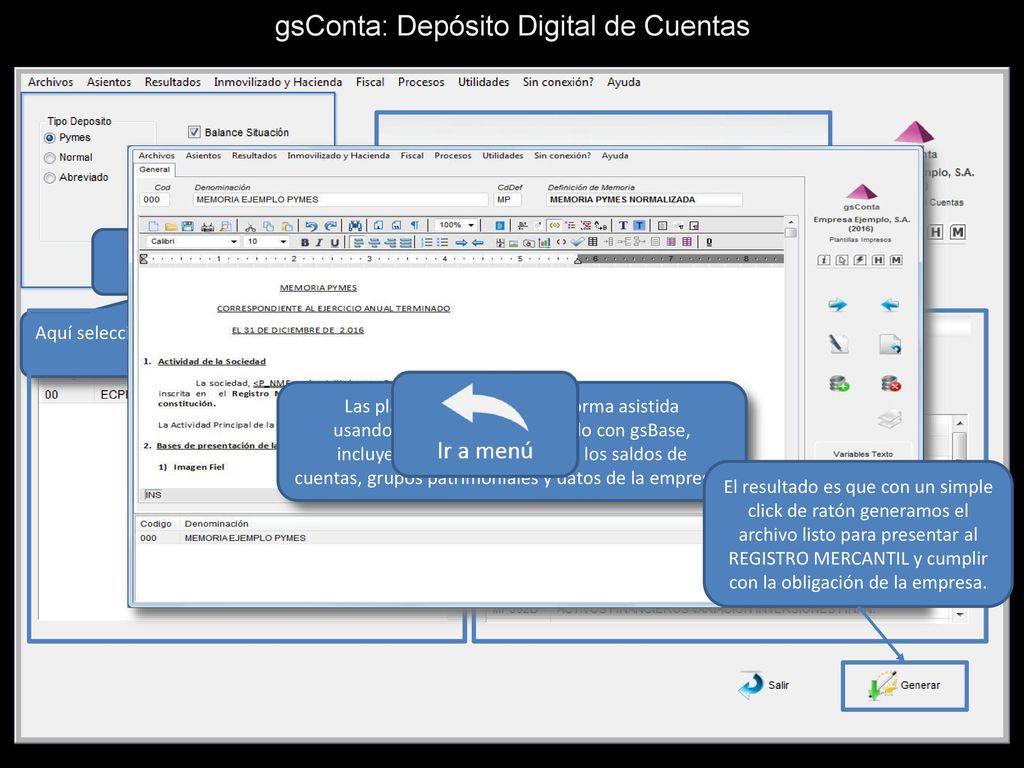Click the edit pen document icon in side panel

(839, 344)
